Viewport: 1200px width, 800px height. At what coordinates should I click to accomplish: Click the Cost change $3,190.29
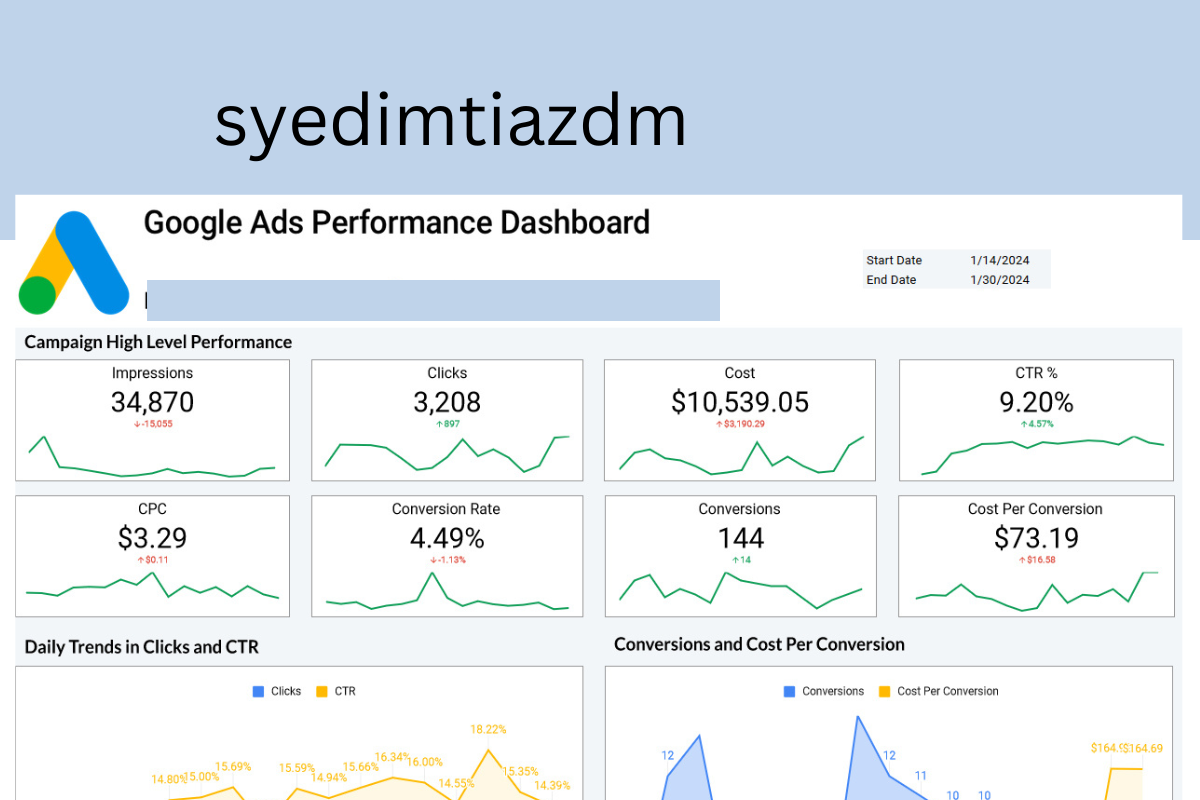[x=740, y=424]
